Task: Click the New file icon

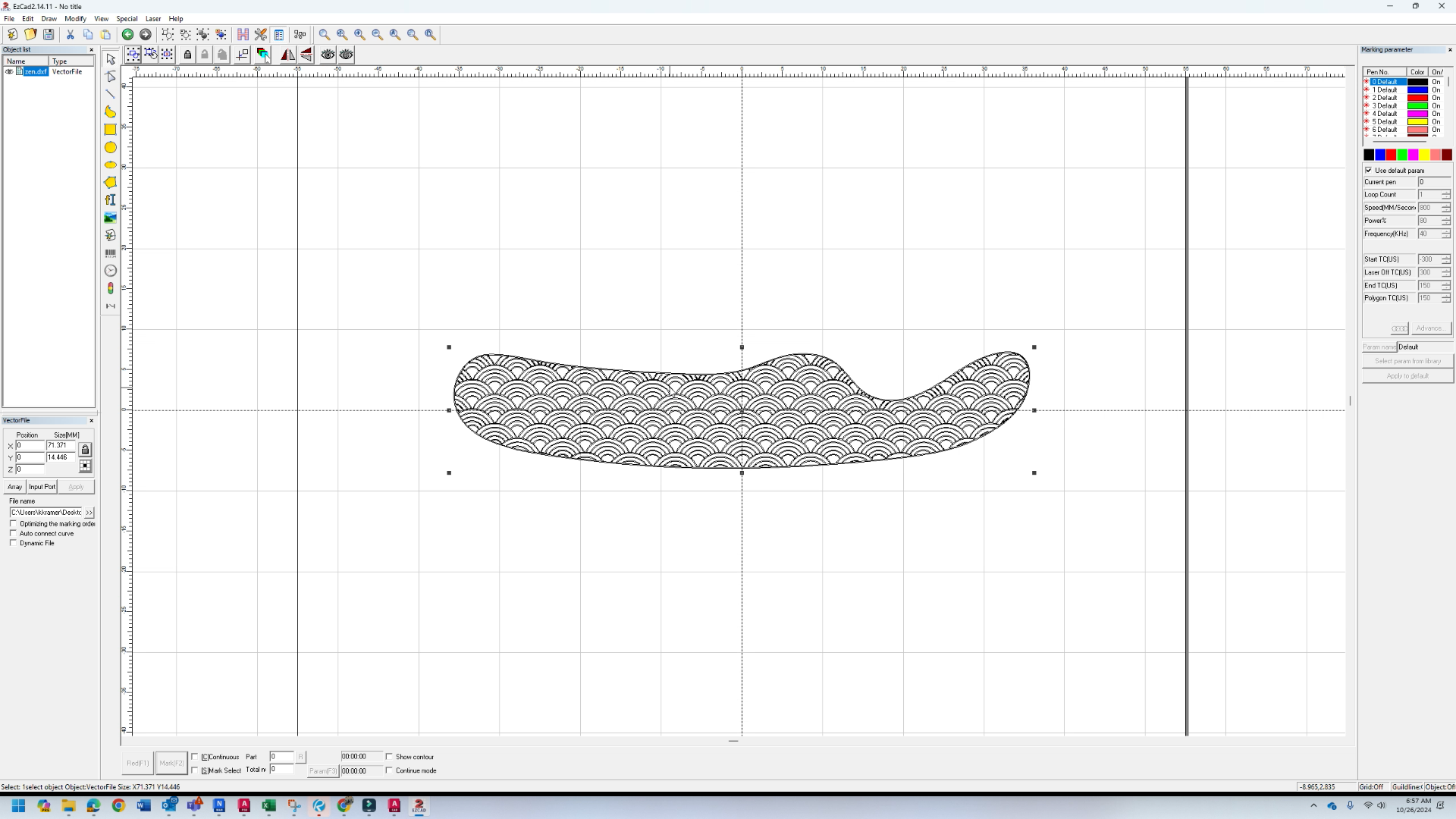Action: point(12,34)
